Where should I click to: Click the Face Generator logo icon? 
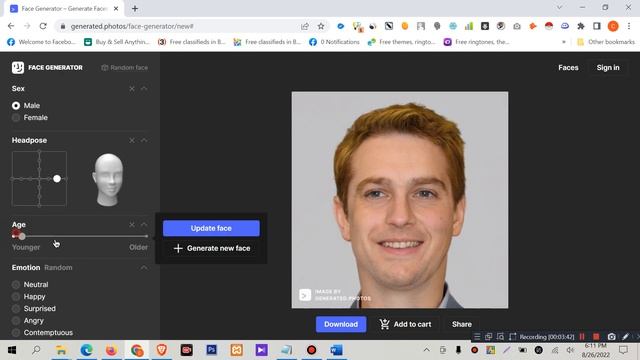click(x=18, y=67)
